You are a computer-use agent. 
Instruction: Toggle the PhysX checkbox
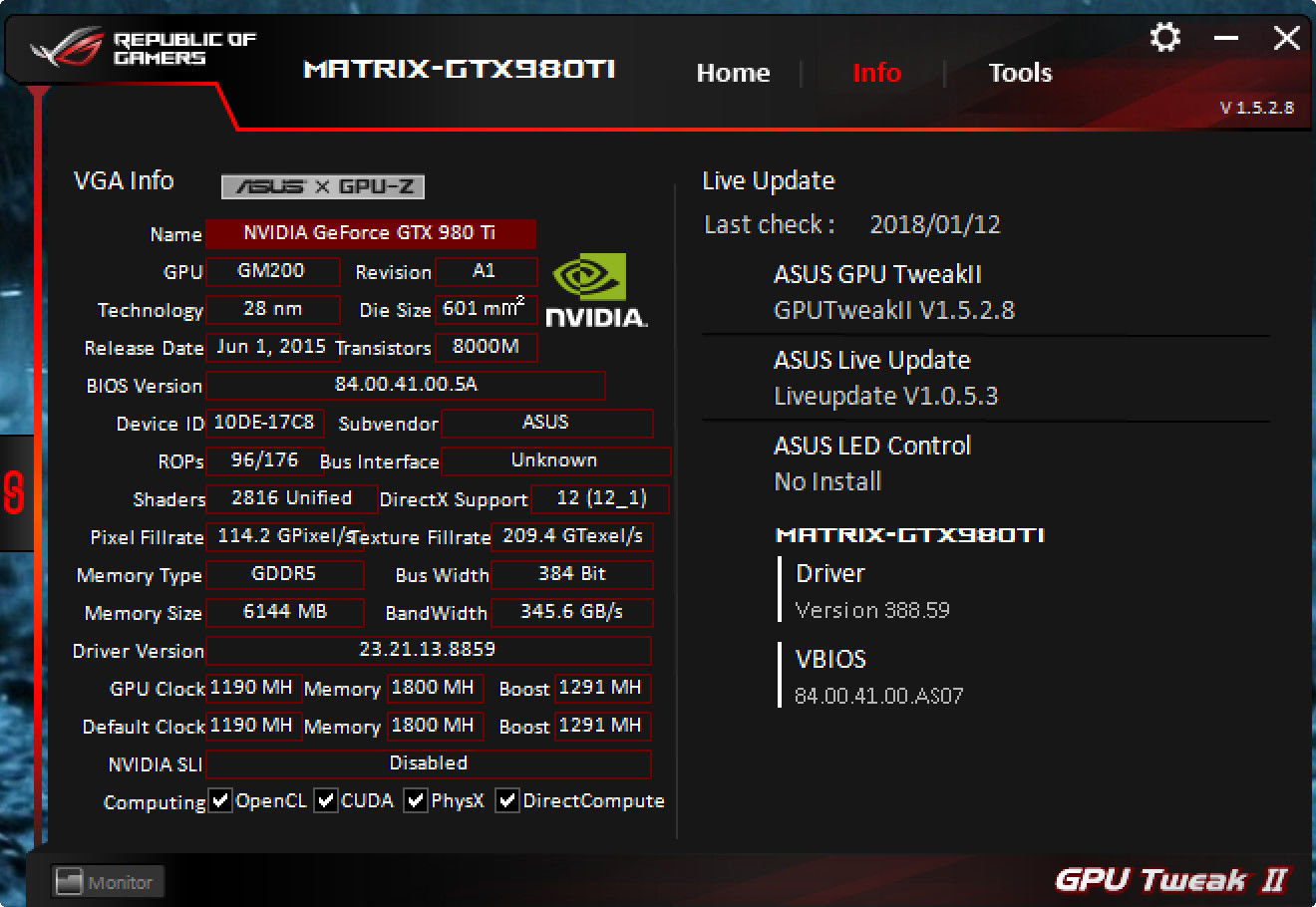coord(416,800)
